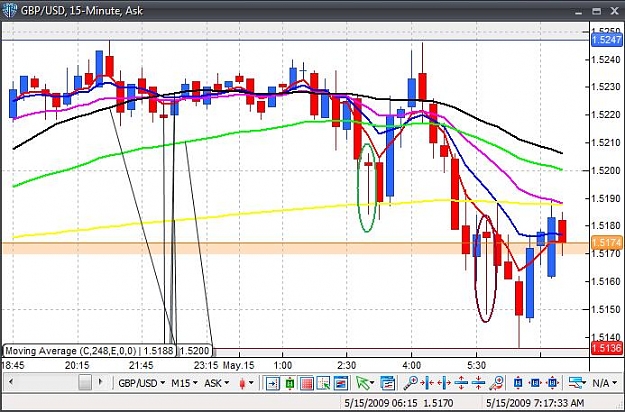
Task: Open the ASK price type dropdown
Action: (216, 383)
